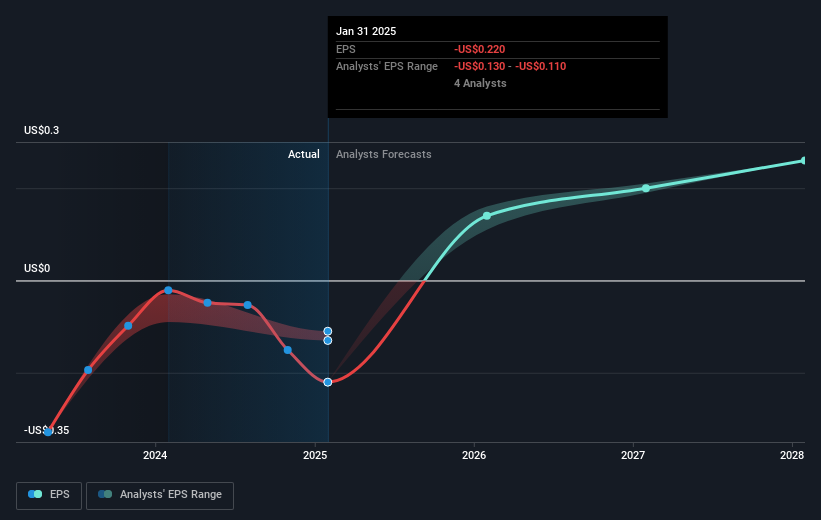Click the Analysts Forecasts section label

click(x=384, y=154)
